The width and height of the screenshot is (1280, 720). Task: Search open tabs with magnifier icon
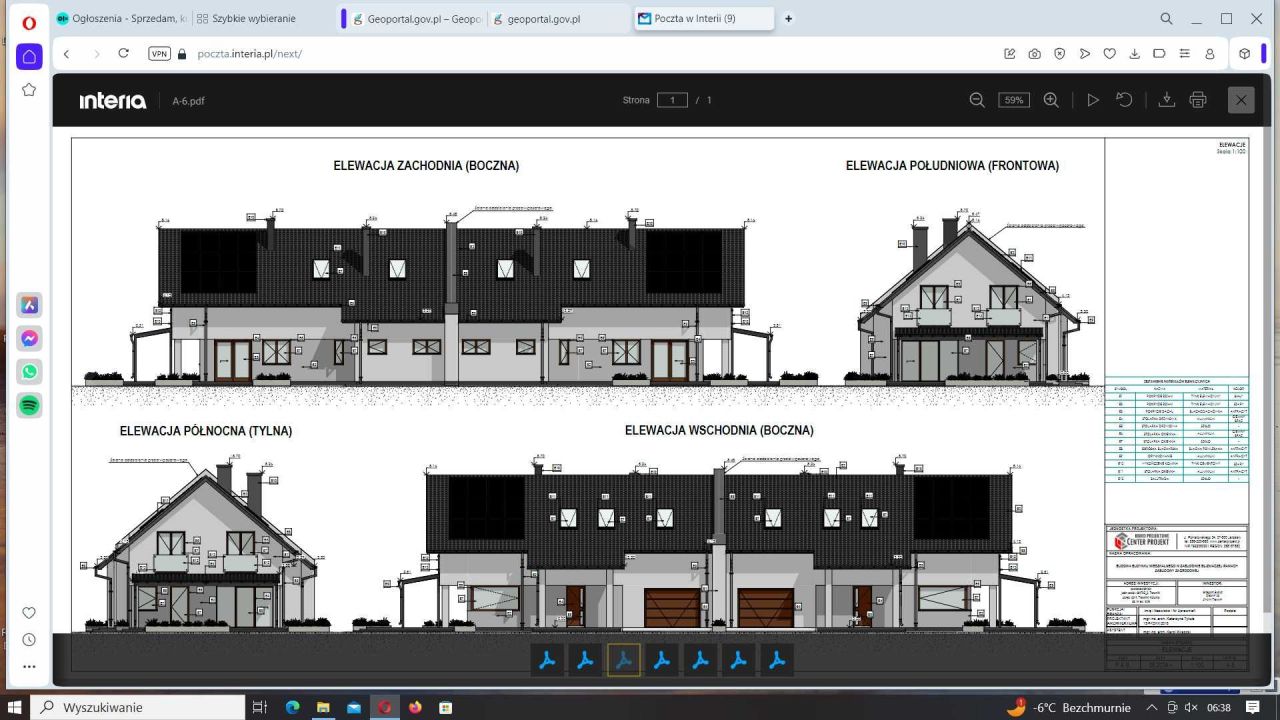click(1166, 19)
